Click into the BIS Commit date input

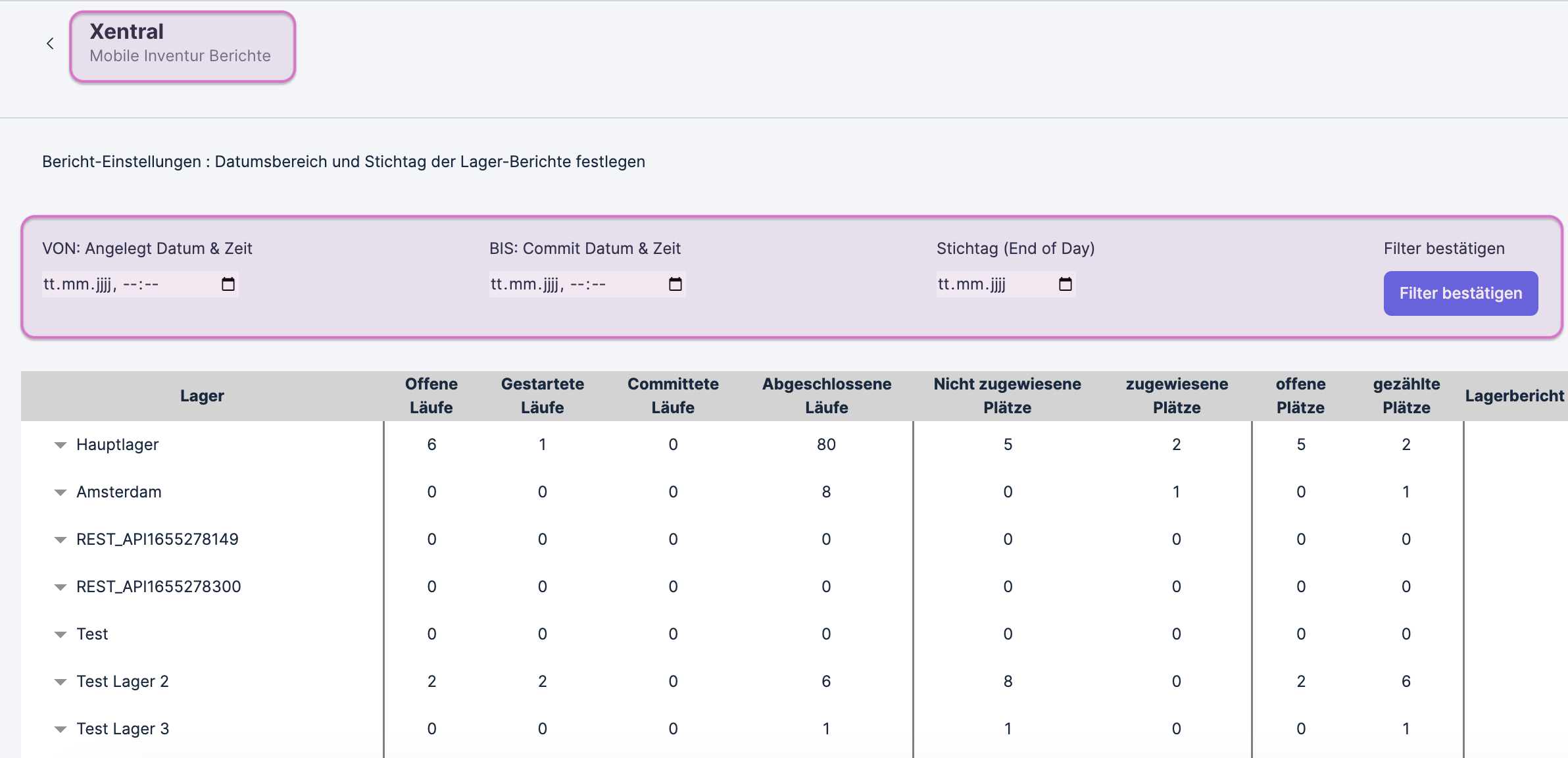tap(566, 284)
